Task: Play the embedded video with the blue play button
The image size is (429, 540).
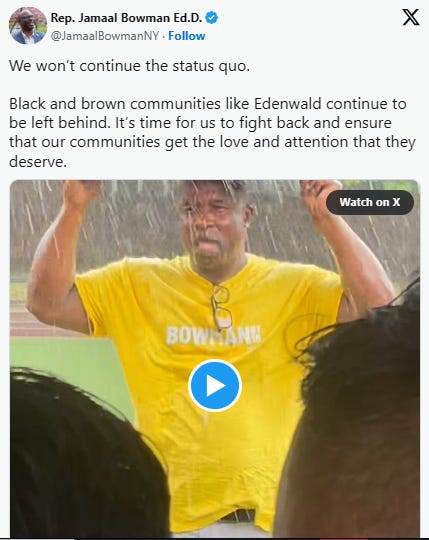Action: [x=214, y=386]
